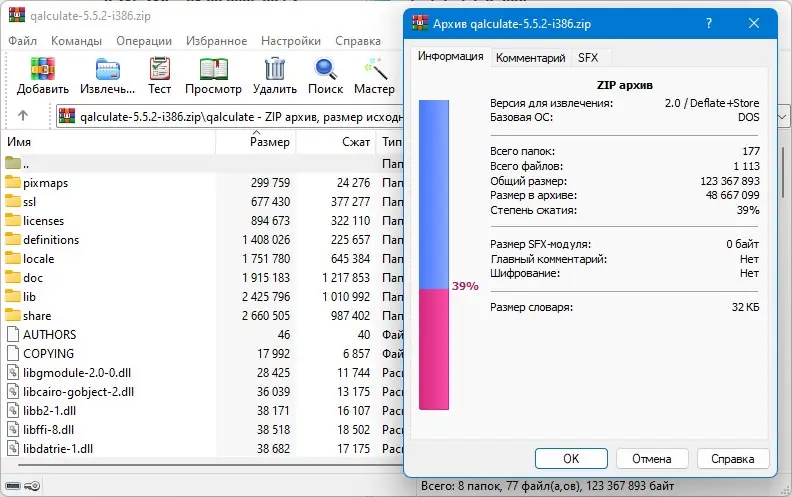Expand the address bar dropdown arrow
Image resolution: width=792 pixels, height=497 pixels.
tap(782, 116)
